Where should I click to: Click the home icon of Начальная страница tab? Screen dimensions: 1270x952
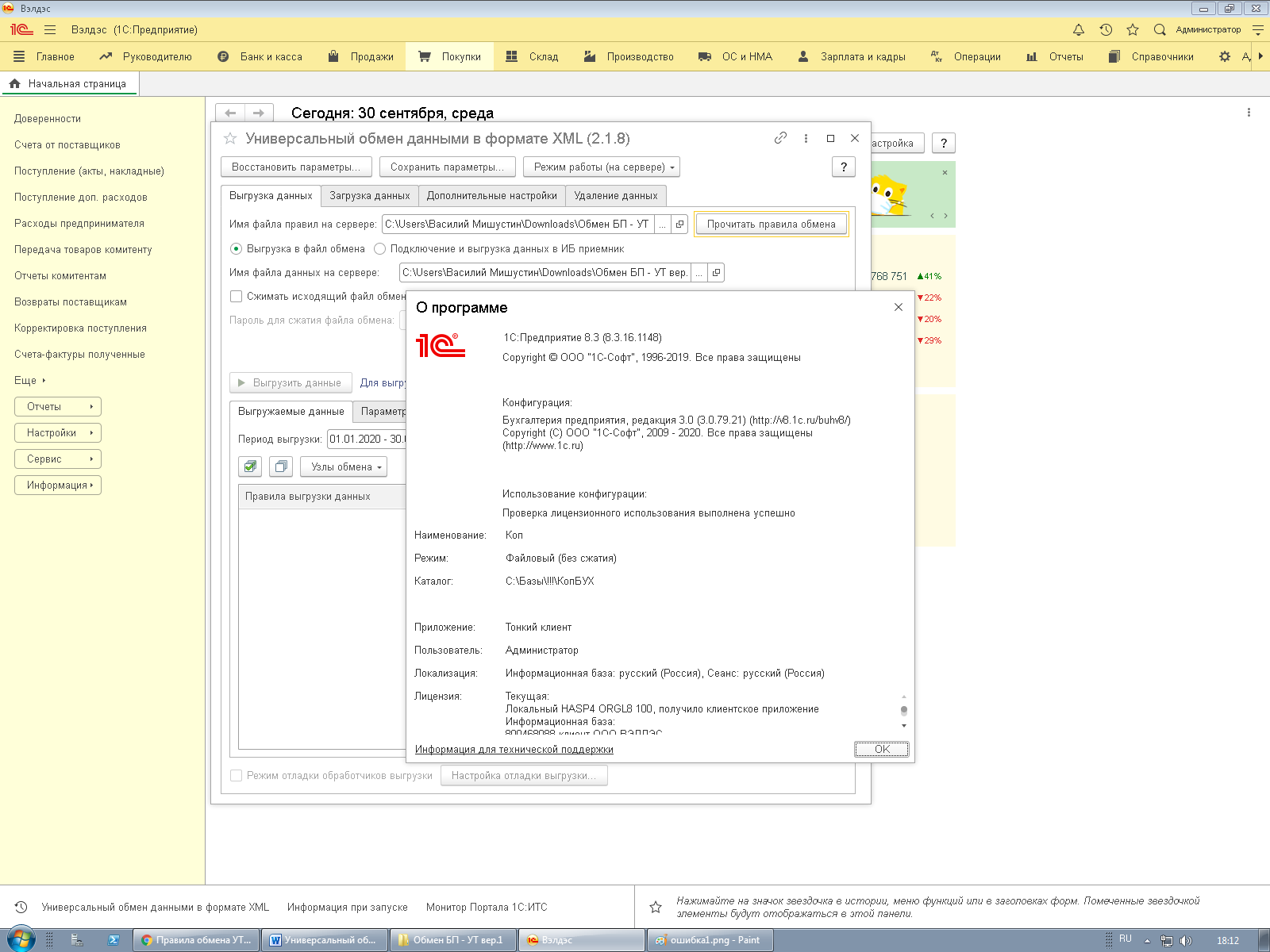point(14,83)
